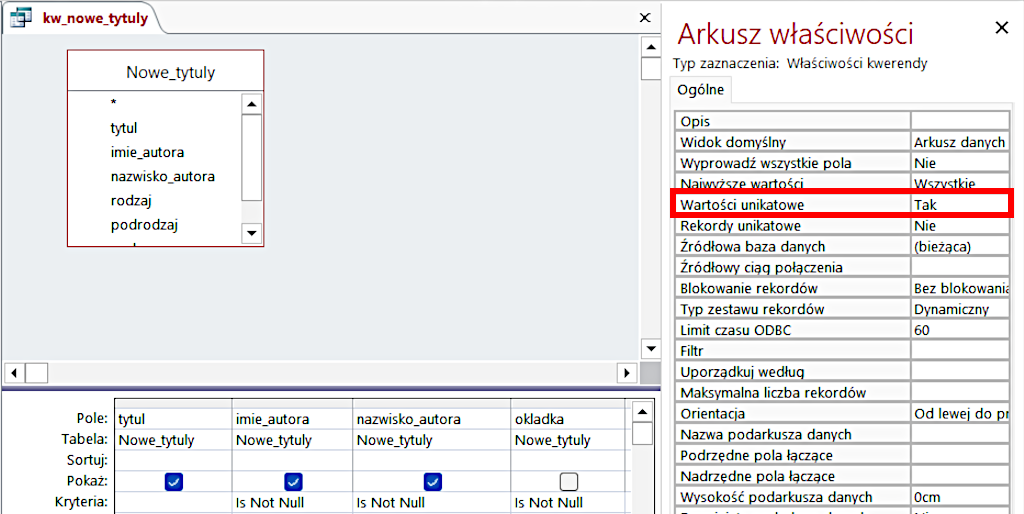Click Źródłowy ciąg połączenia value field
The height and width of the screenshot is (514, 1024).
coord(961,268)
